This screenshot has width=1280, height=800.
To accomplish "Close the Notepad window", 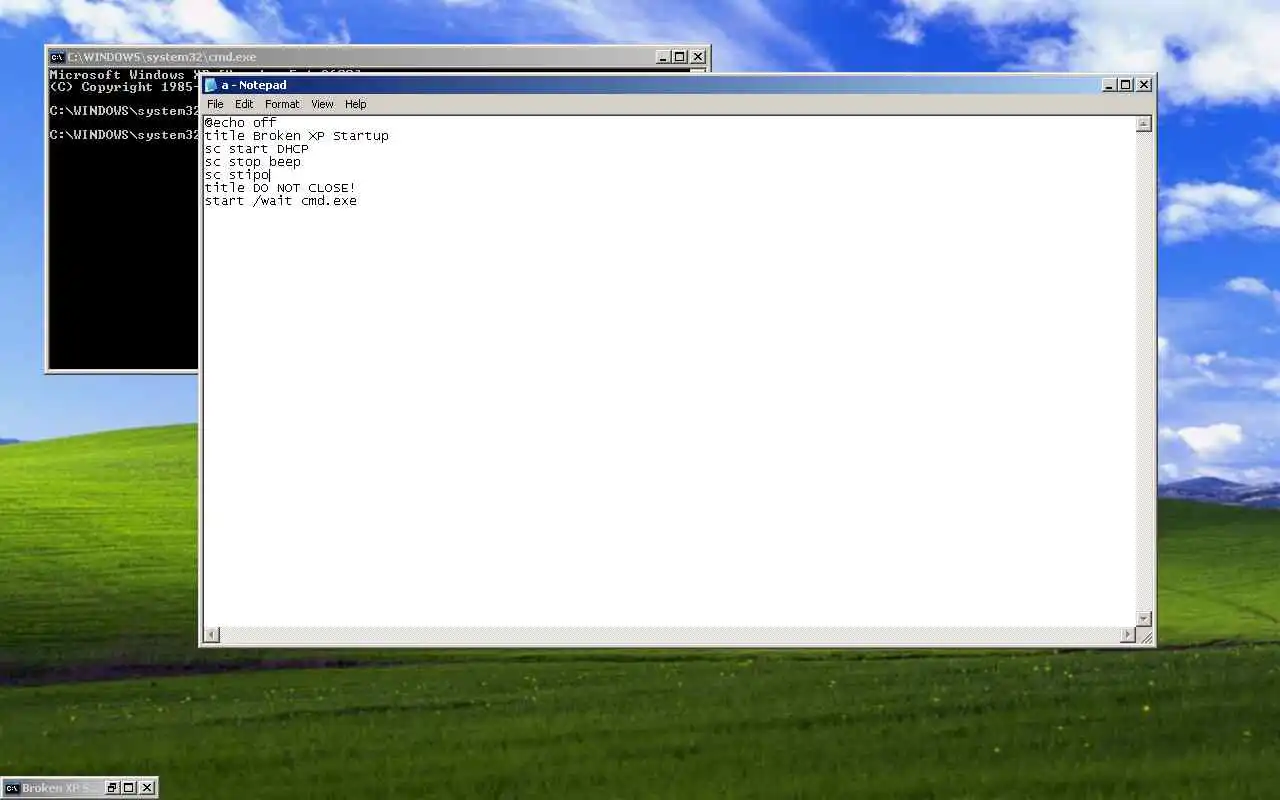I will [1144, 85].
